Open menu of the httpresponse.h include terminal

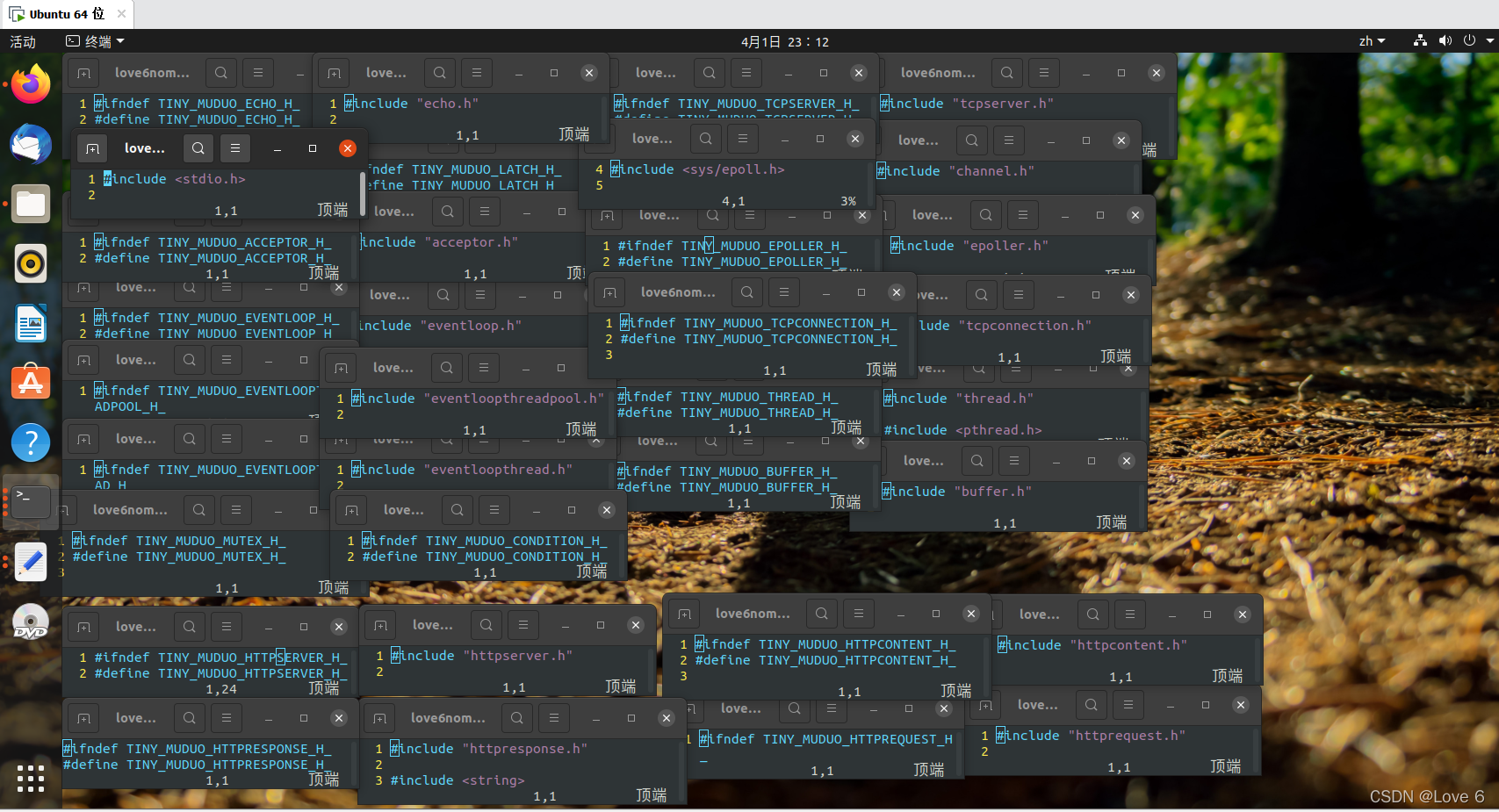click(x=554, y=718)
